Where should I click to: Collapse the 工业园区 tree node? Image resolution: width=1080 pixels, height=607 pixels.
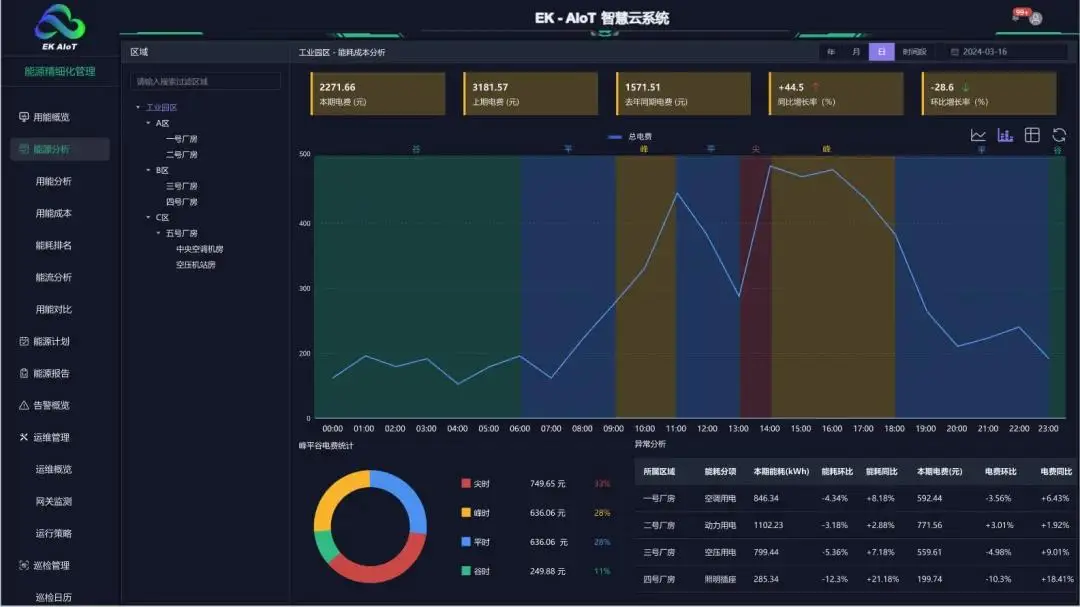(x=138, y=107)
